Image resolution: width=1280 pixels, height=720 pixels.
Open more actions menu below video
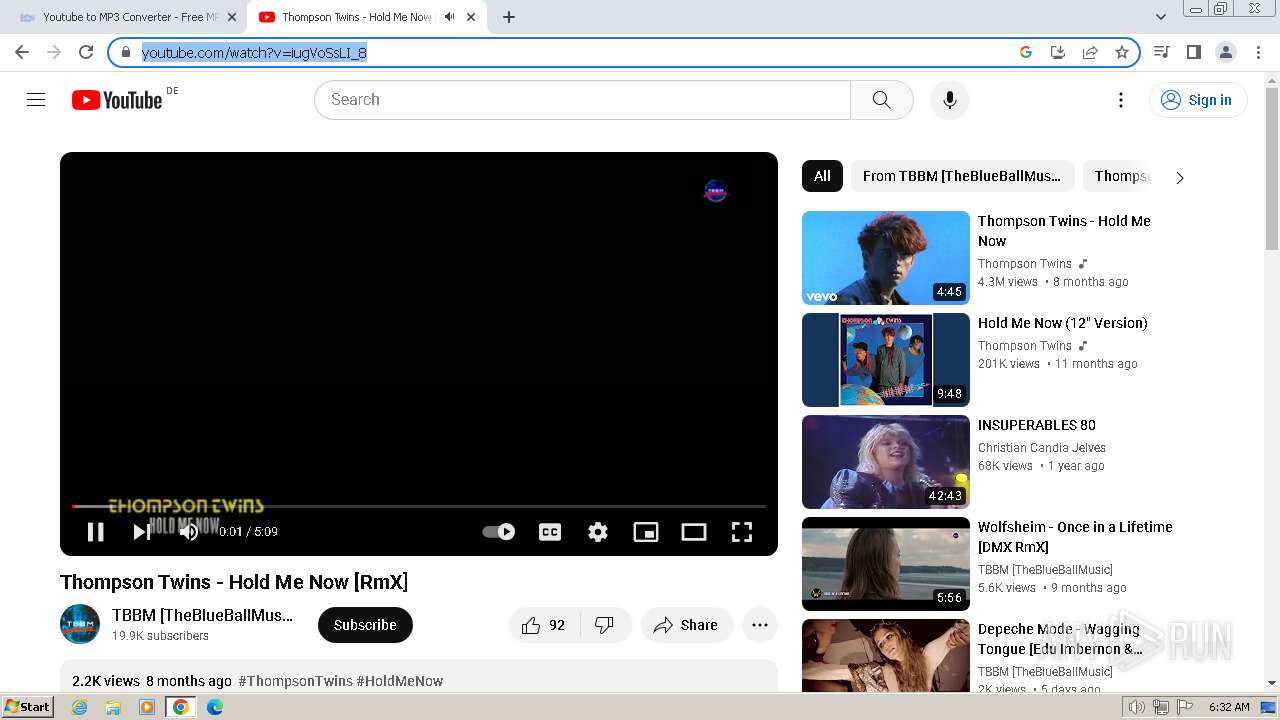point(760,625)
